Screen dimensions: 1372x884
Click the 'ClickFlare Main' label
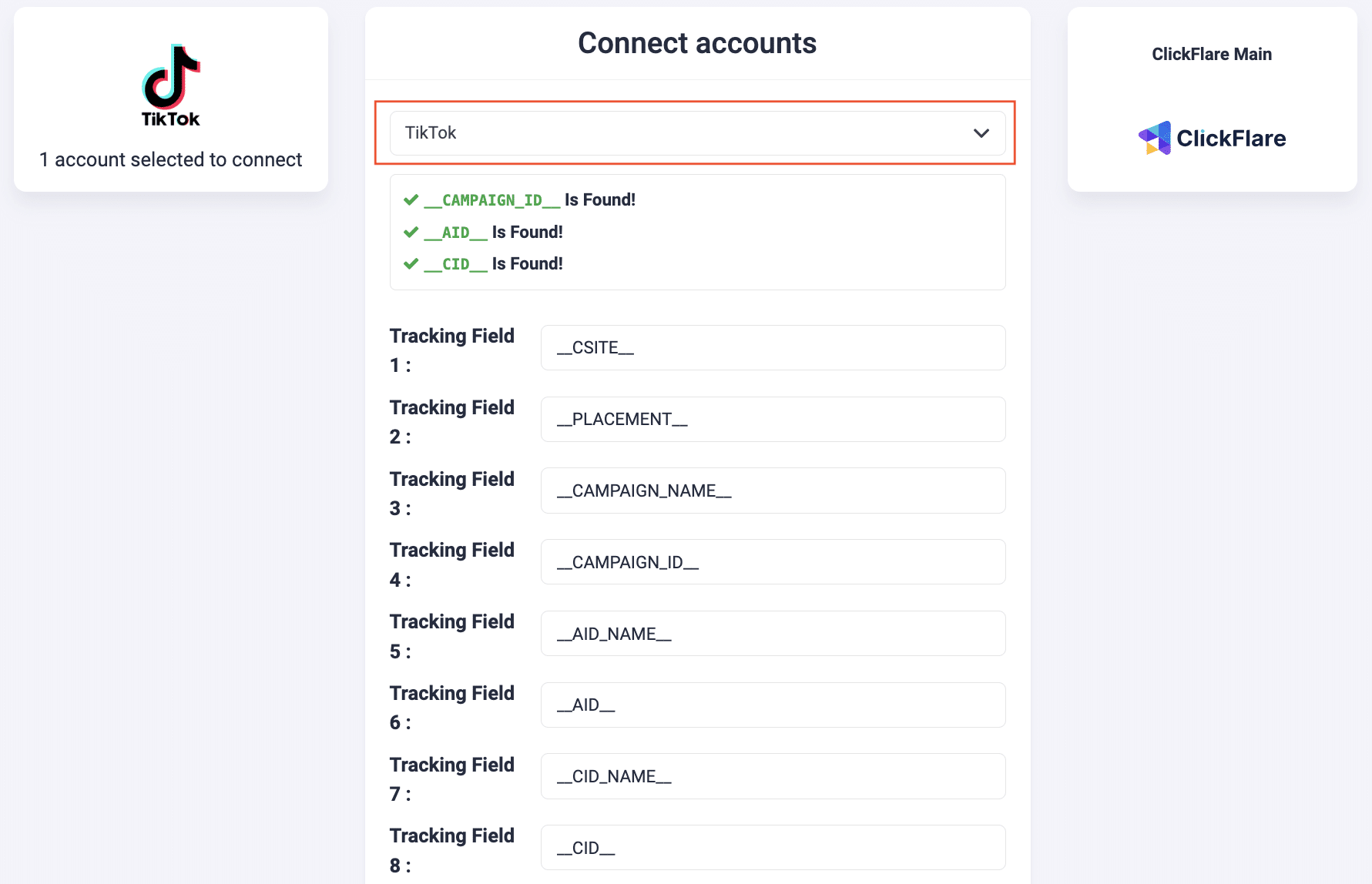tap(1212, 54)
